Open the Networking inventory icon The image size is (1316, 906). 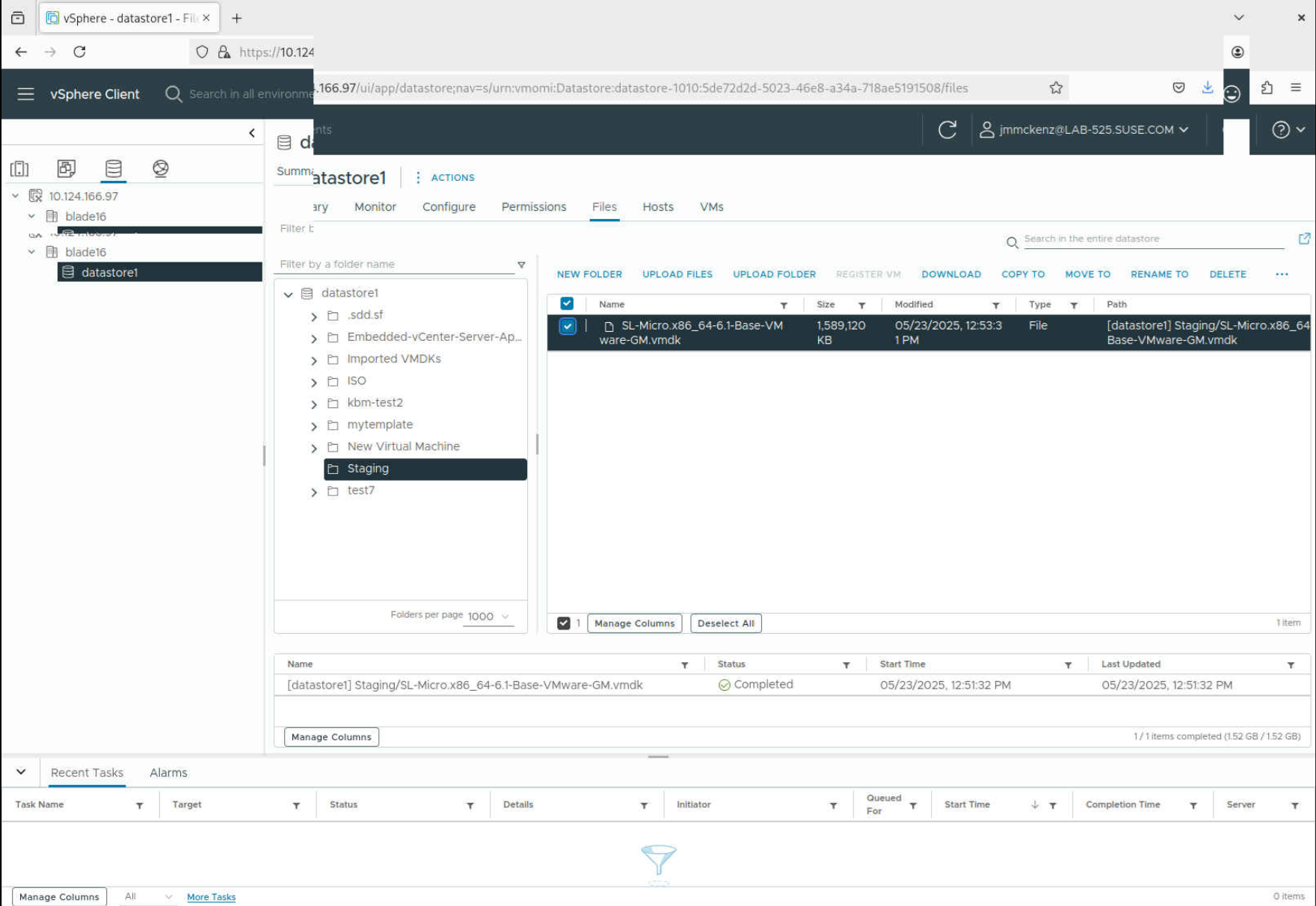(x=160, y=169)
